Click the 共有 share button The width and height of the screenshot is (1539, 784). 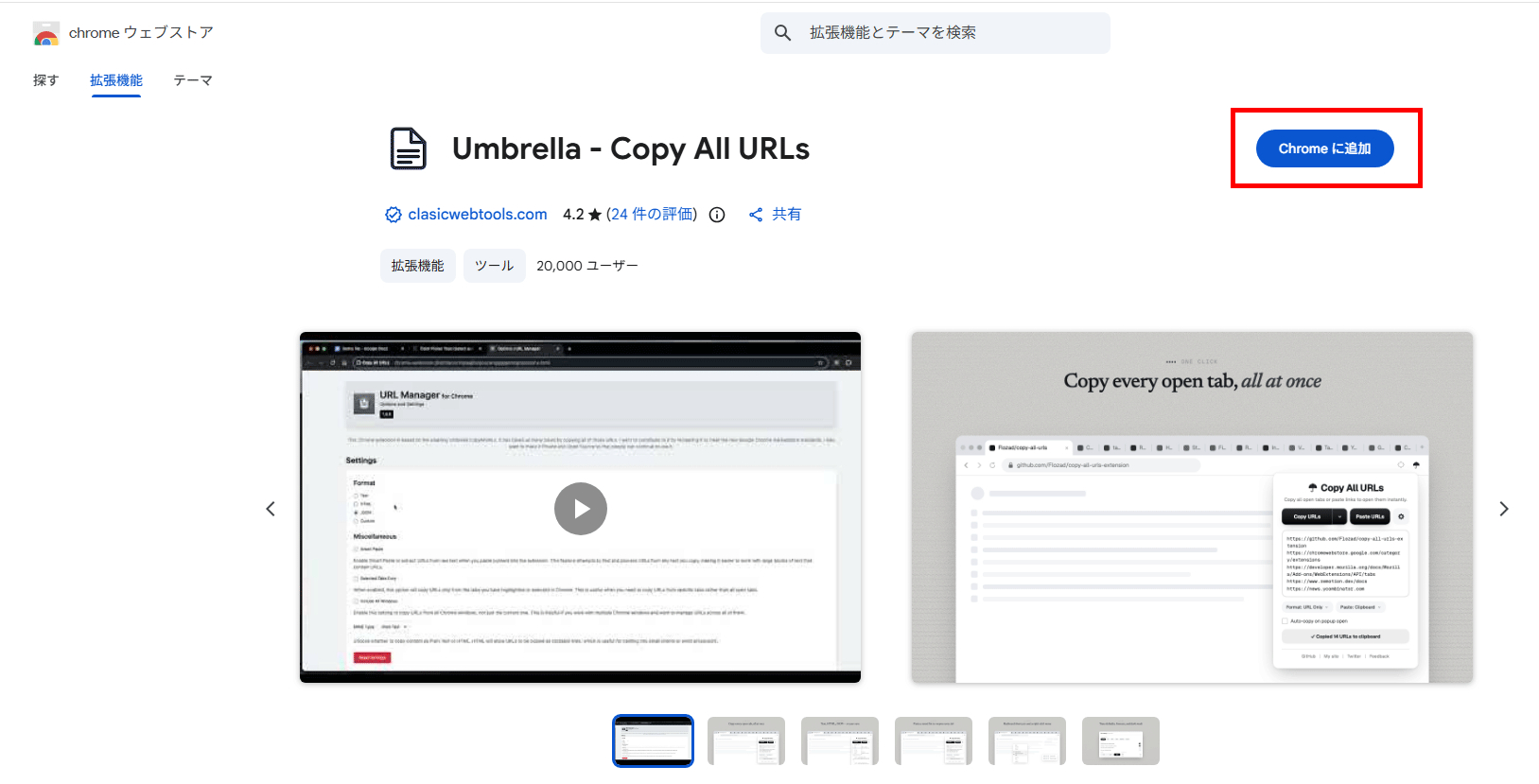tap(775, 215)
